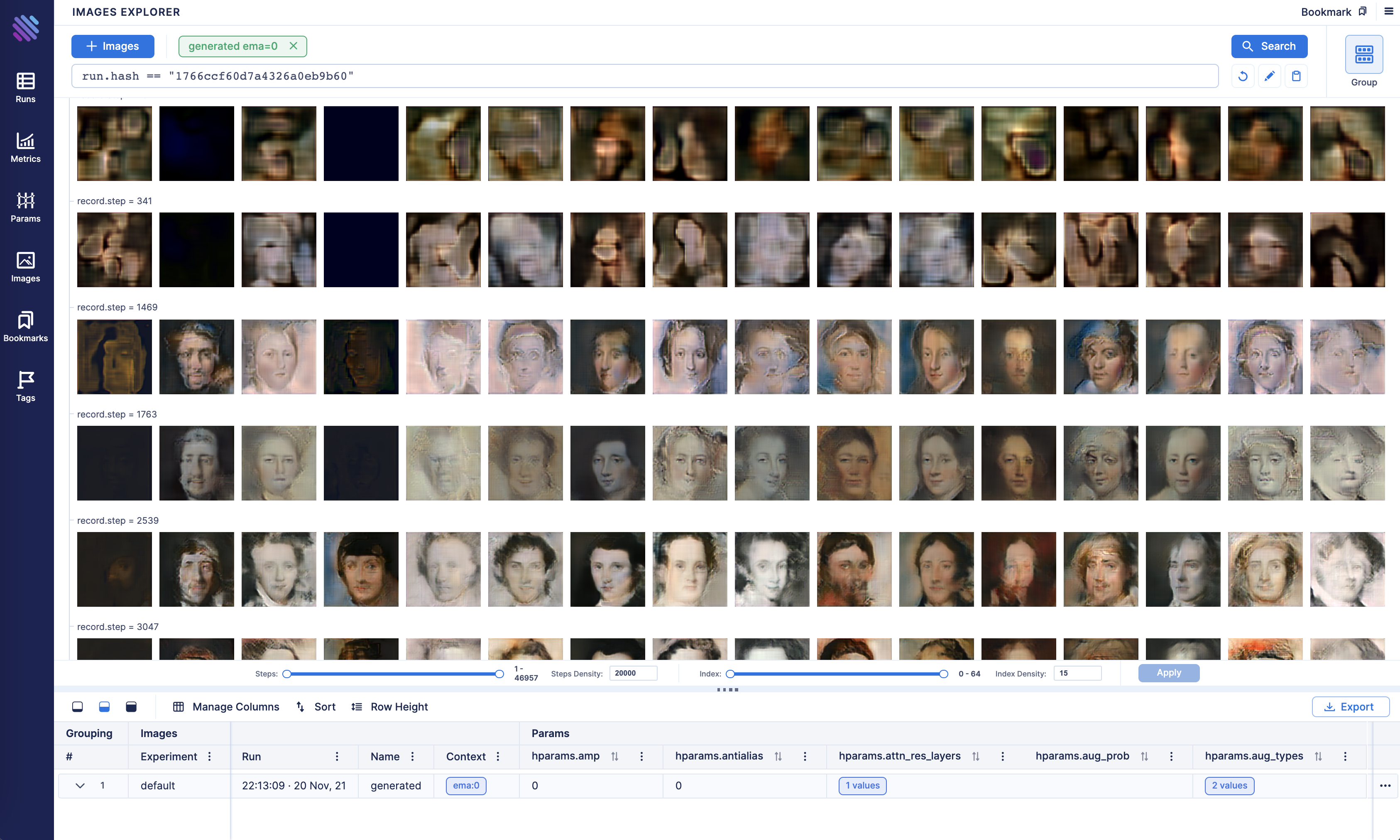Viewport: 1400px width, 840px height.
Task: Add images with the + Images button
Action: (x=113, y=46)
